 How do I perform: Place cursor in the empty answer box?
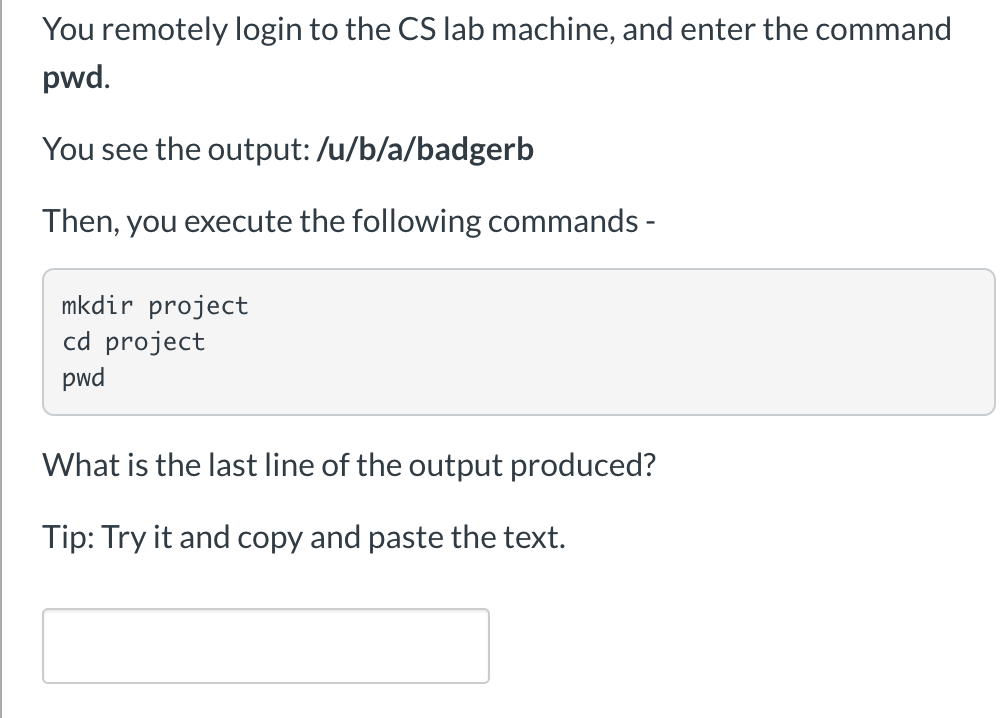(x=265, y=645)
